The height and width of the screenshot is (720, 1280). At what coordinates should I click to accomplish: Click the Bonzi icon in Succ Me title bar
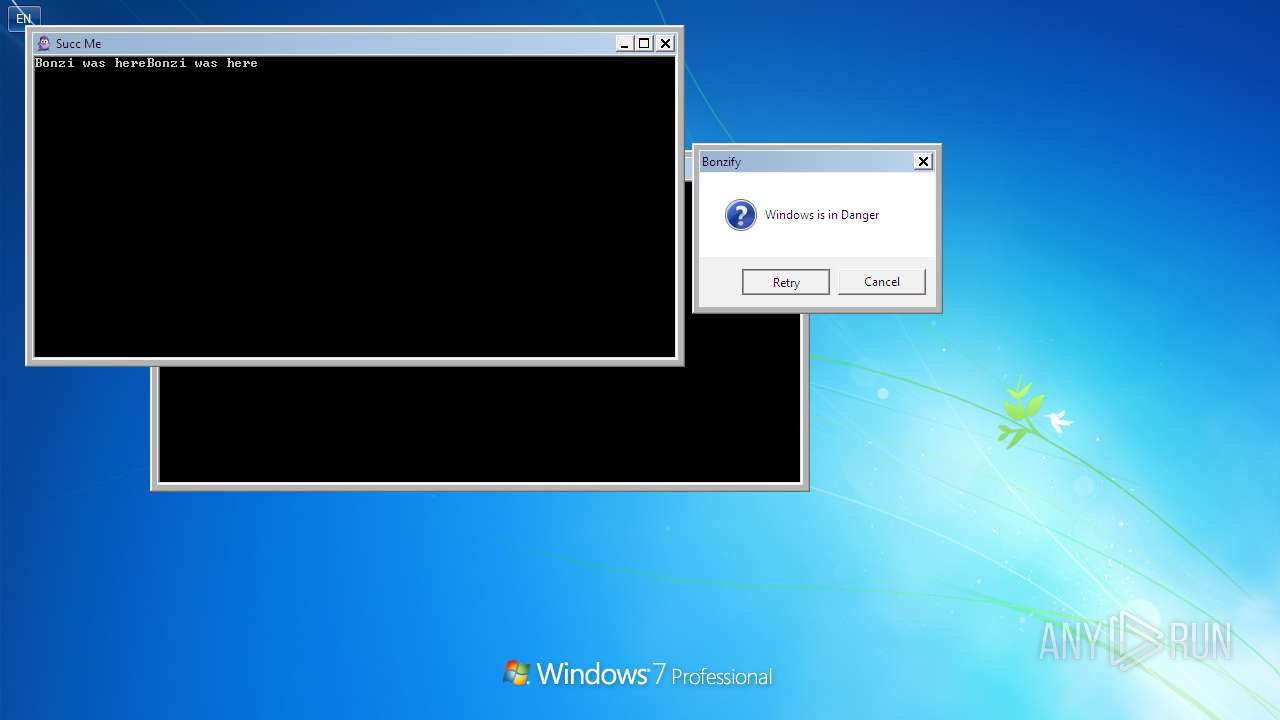[x=43, y=43]
